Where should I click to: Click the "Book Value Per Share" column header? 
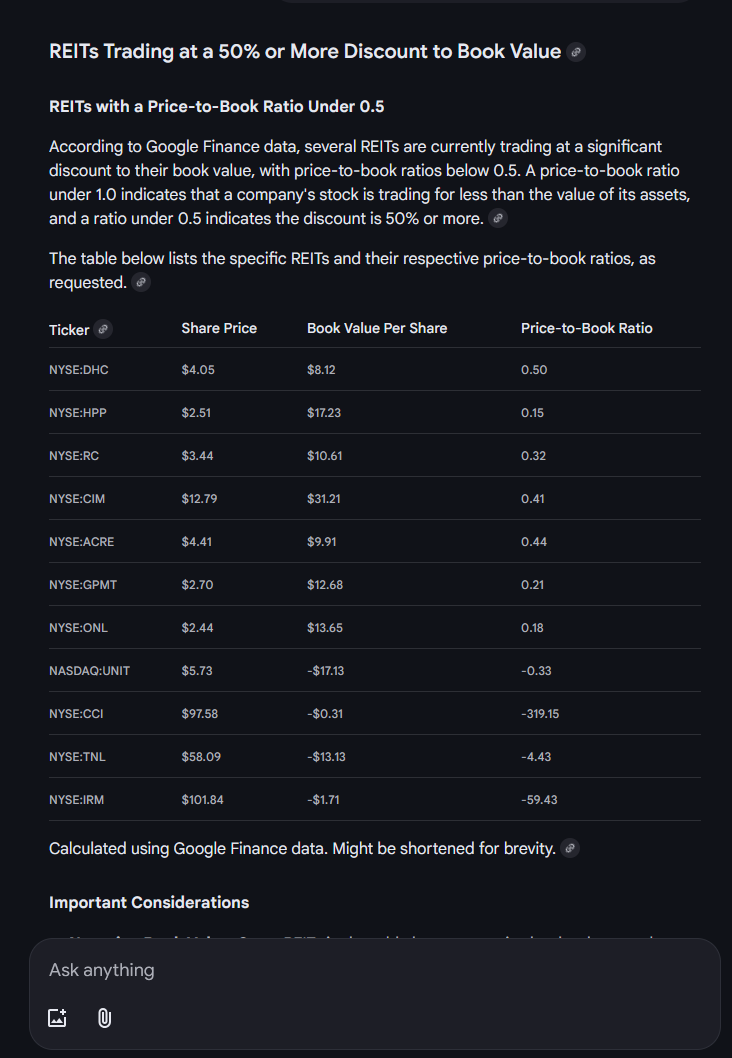click(x=377, y=328)
